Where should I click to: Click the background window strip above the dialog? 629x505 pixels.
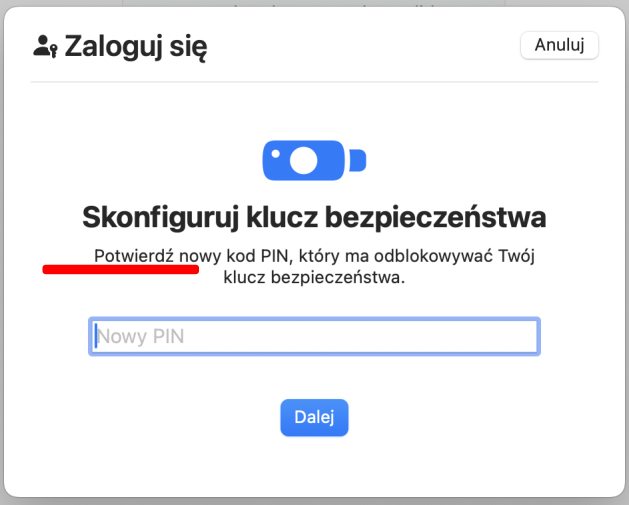click(314, 3)
